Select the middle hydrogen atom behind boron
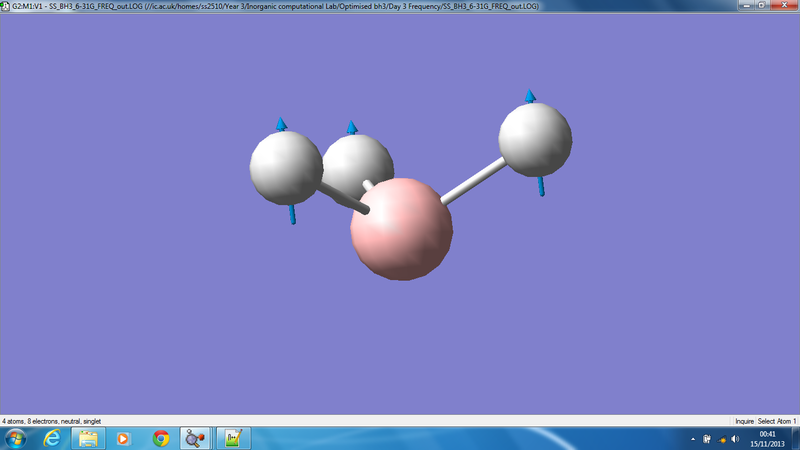This screenshot has width=800, height=450. point(360,158)
